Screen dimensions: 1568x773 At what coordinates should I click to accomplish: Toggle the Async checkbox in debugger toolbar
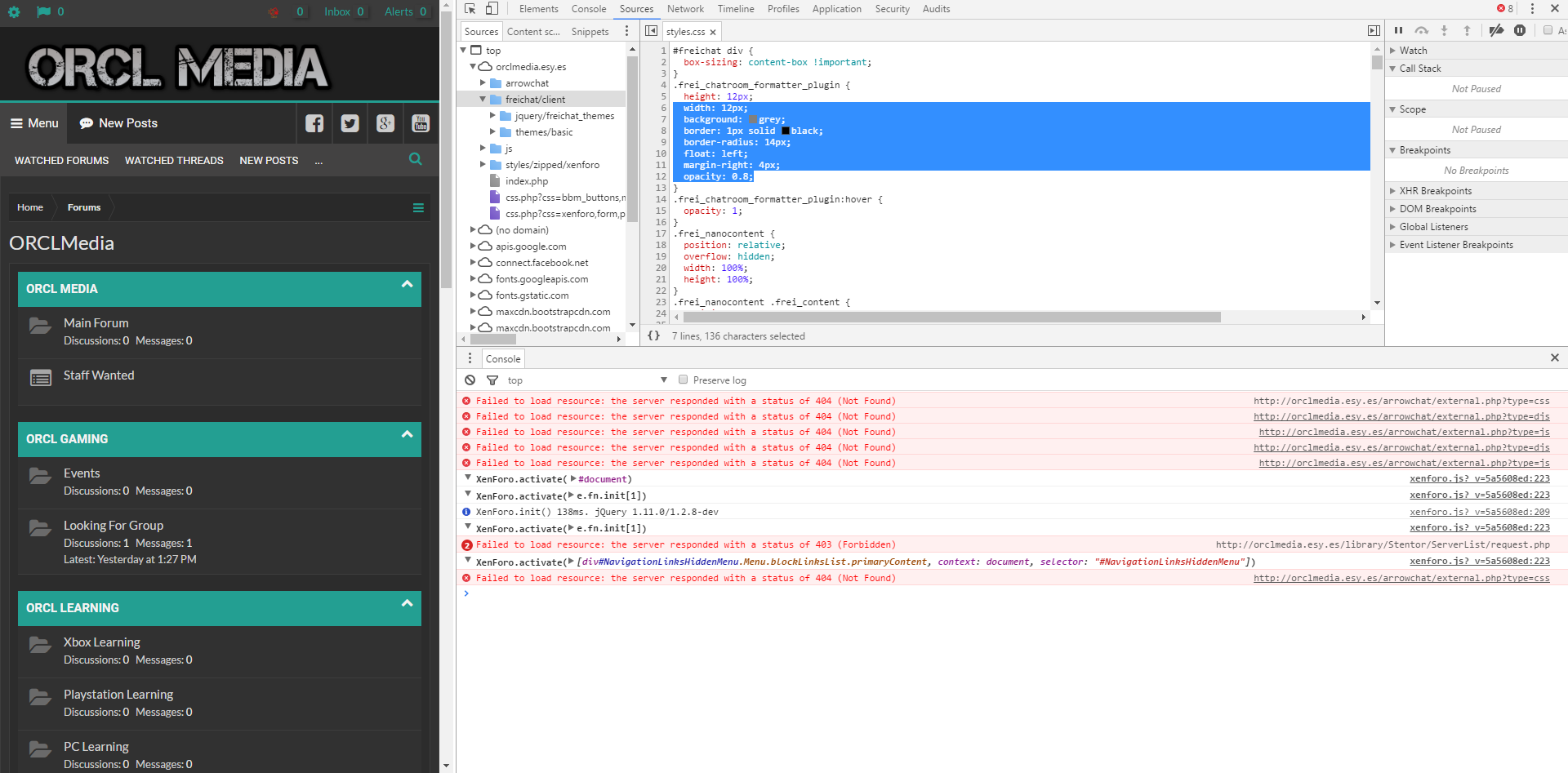pyautogui.click(x=1548, y=30)
